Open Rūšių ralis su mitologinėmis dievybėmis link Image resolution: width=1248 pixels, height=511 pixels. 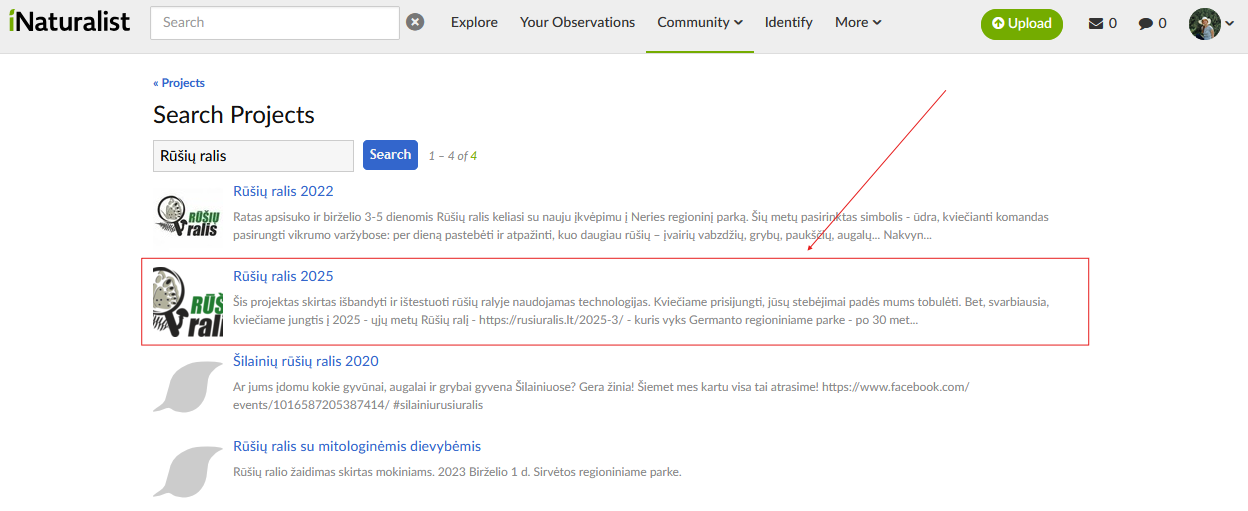point(357,446)
